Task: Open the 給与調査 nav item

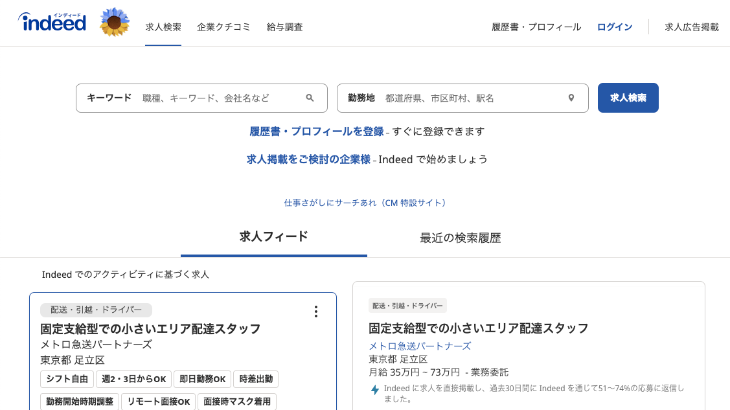Action: point(284,27)
